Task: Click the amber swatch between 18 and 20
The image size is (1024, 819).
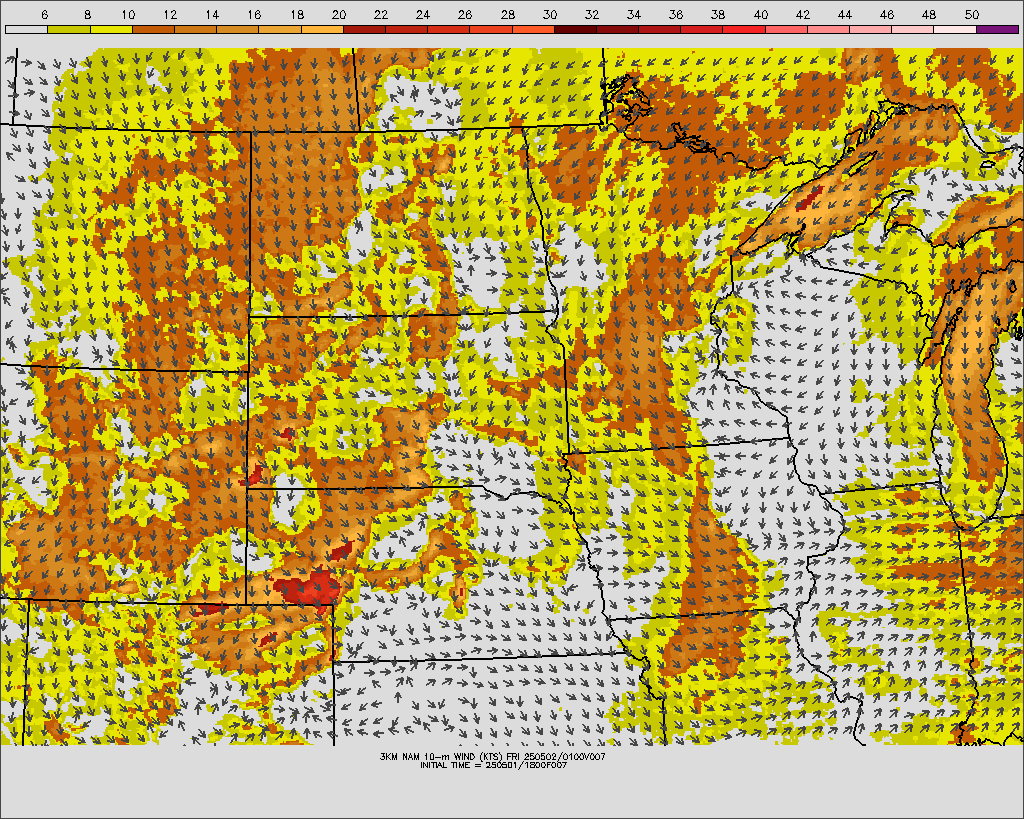Action: tap(322, 29)
